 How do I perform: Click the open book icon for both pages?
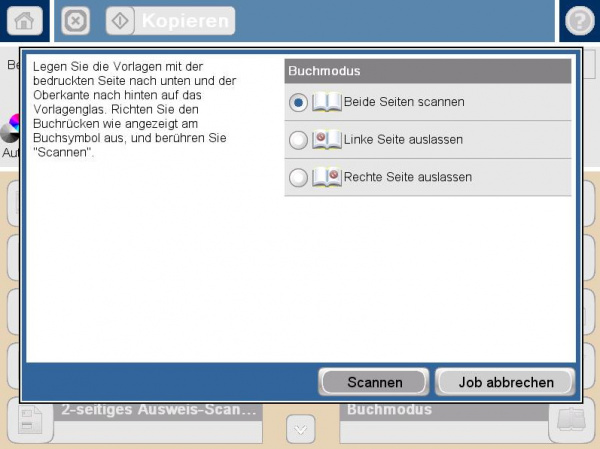coord(327,102)
